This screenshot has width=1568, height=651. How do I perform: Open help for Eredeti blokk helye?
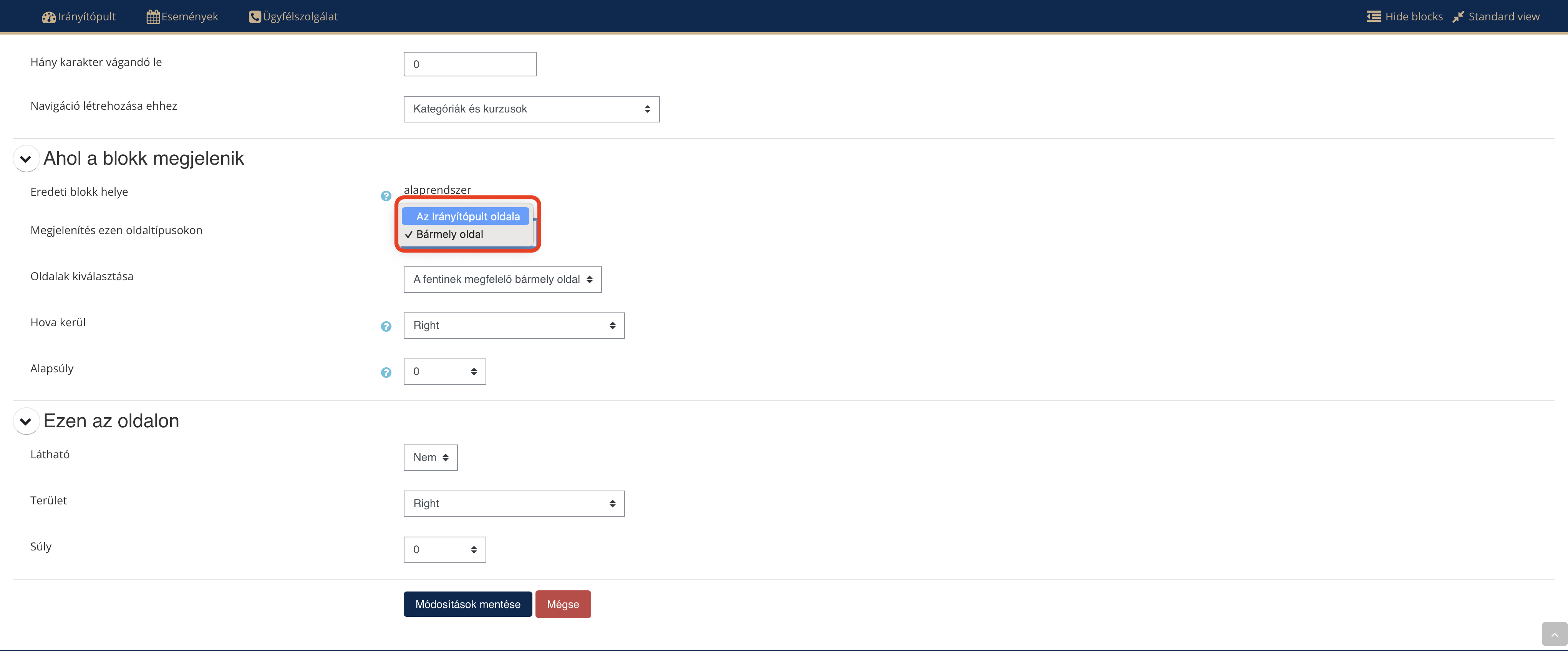(x=386, y=196)
